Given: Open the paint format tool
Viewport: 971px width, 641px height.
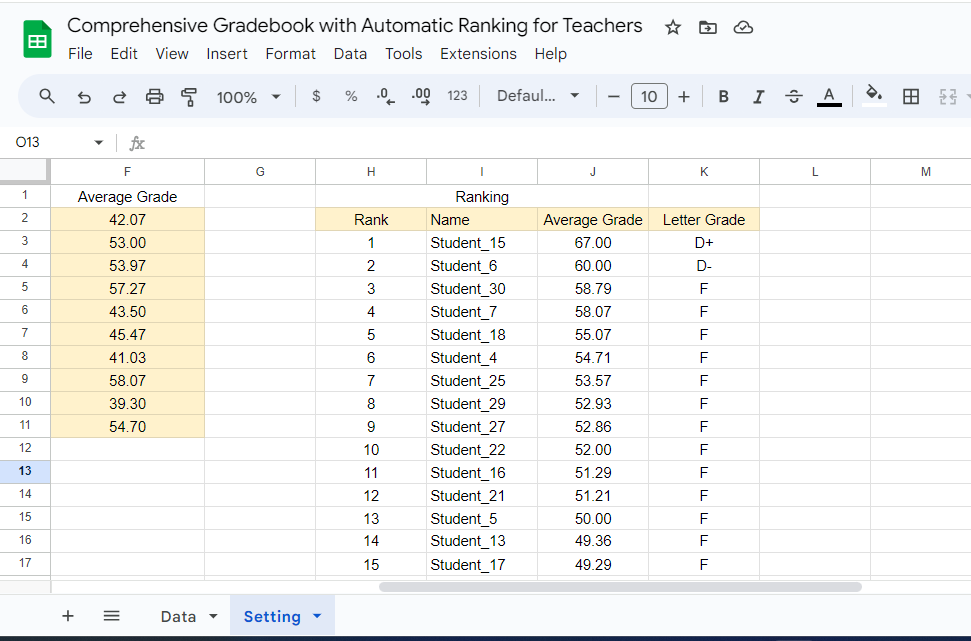Looking at the screenshot, I should click(188, 96).
